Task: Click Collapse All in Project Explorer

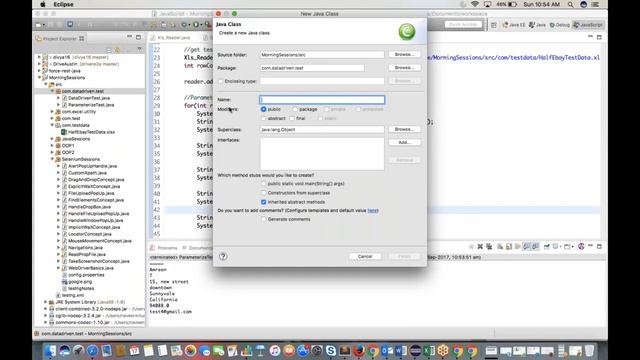Action: tap(109, 50)
